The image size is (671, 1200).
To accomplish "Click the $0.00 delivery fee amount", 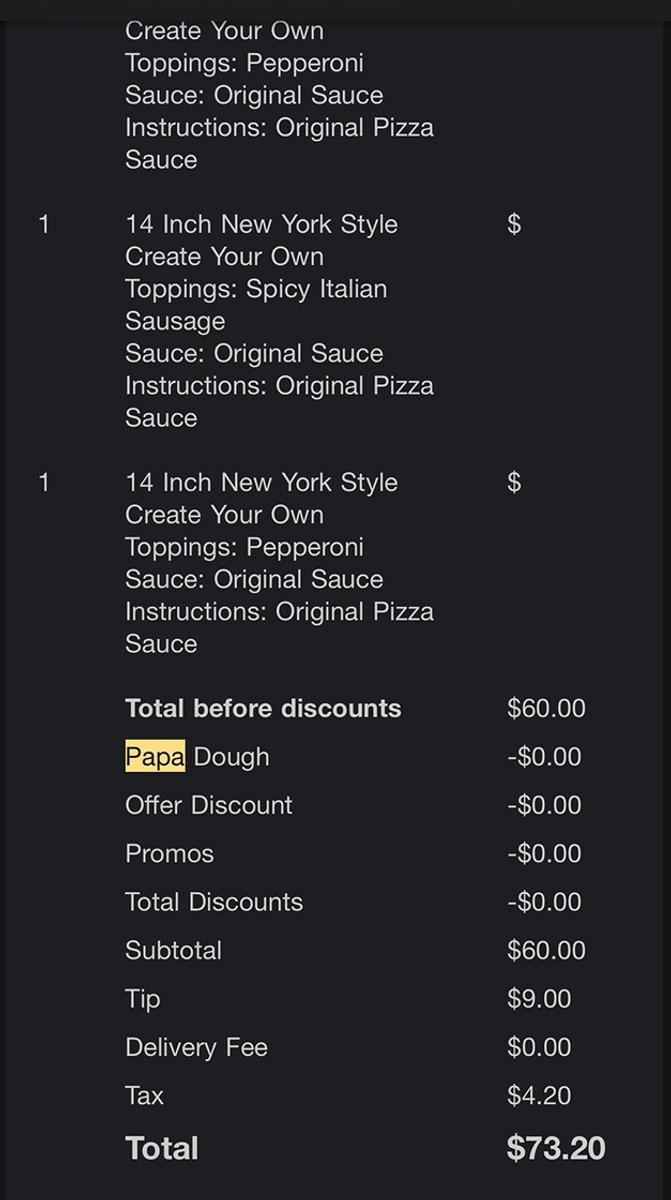I will pyautogui.click(x=539, y=1048).
